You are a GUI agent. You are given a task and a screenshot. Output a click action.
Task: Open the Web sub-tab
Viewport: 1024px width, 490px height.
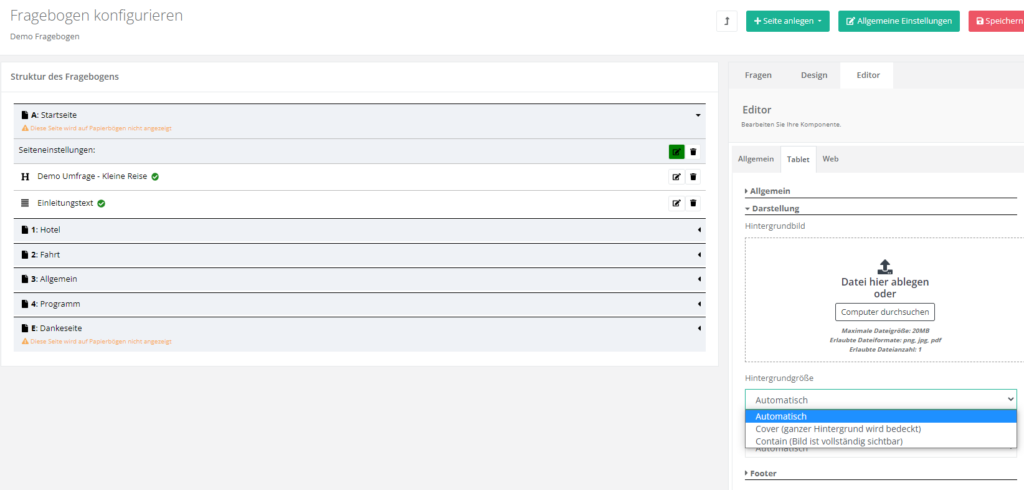tap(830, 159)
